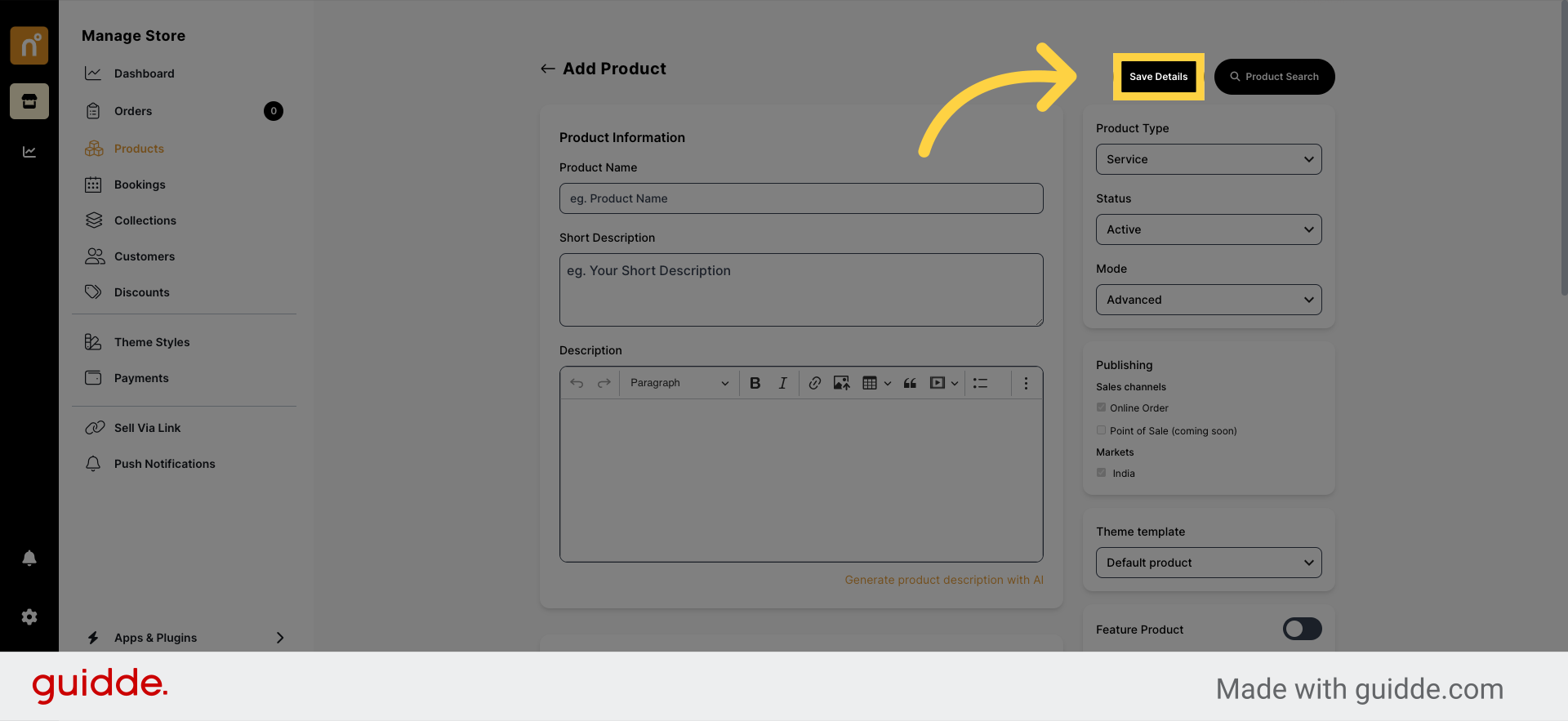This screenshot has height=721, width=1568.
Task: Insert a bulleted list
Action: [981, 383]
